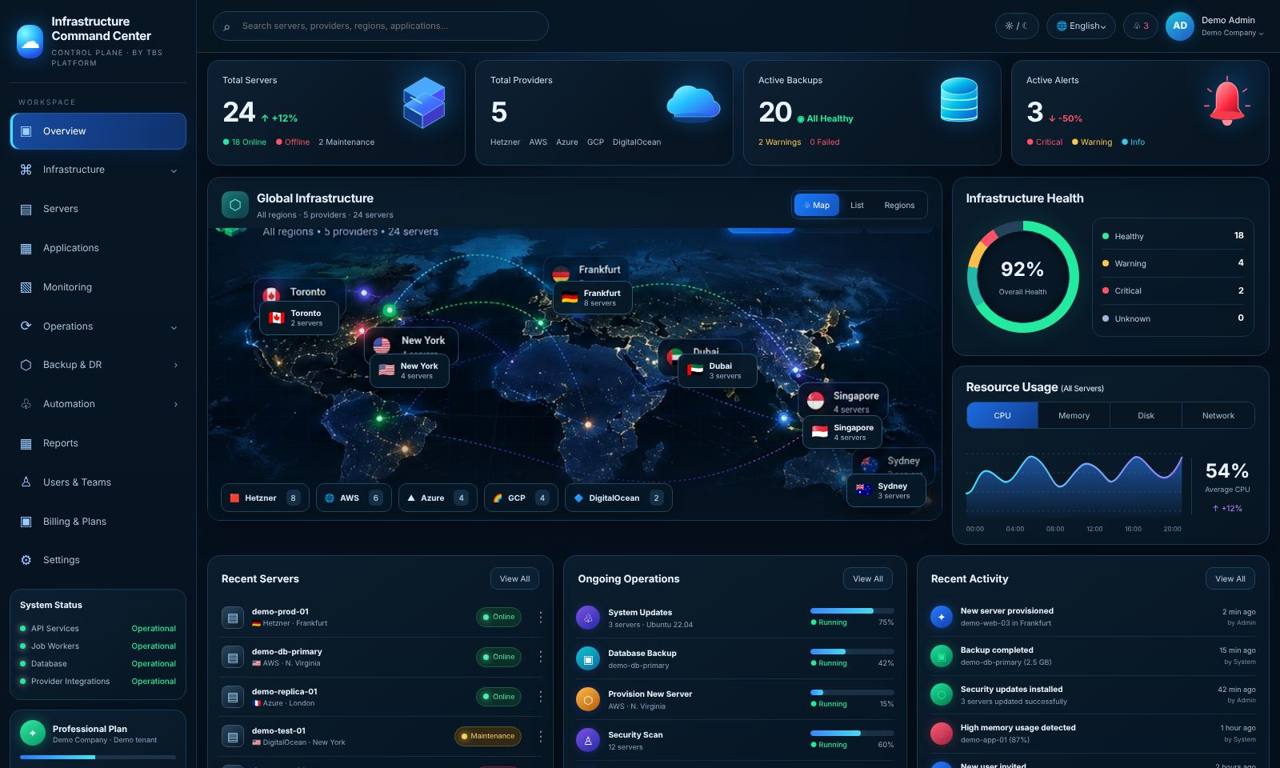This screenshot has height=768, width=1280.
Task: Click the demo-prod-01 server row icon
Action: [233, 618]
